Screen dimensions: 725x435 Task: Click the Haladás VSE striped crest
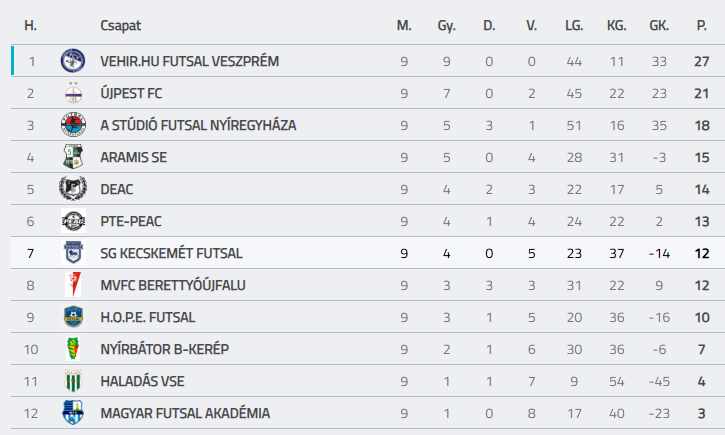pyautogui.click(x=73, y=381)
